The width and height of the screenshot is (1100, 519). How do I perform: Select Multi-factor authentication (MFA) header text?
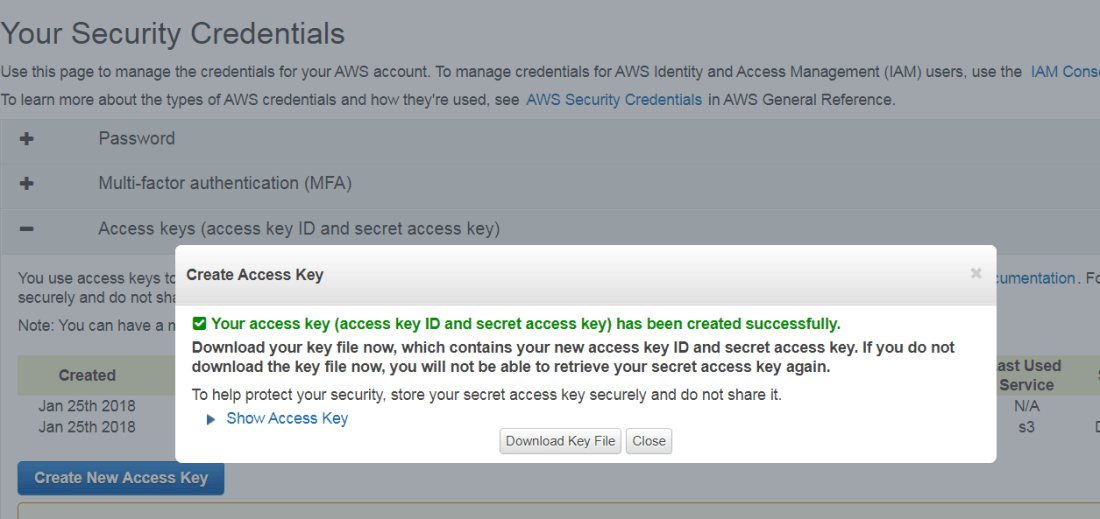pyautogui.click(x=225, y=184)
